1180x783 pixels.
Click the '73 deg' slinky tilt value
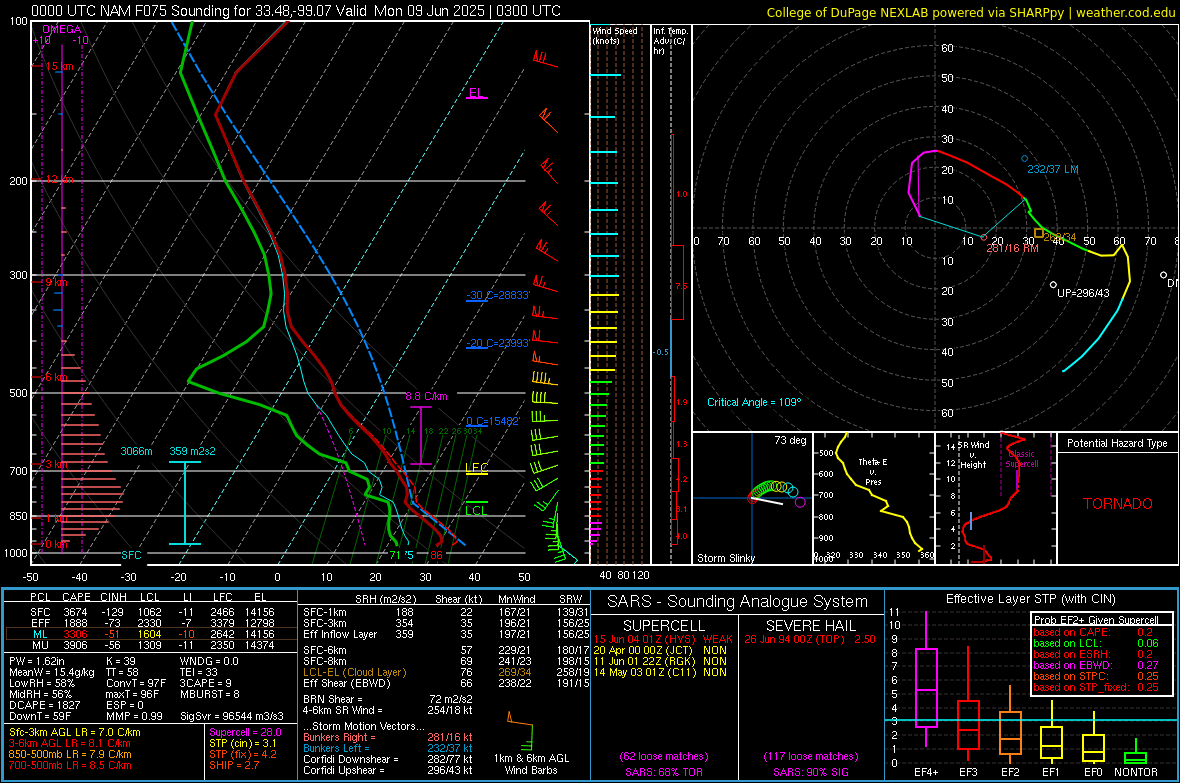coord(790,440)
